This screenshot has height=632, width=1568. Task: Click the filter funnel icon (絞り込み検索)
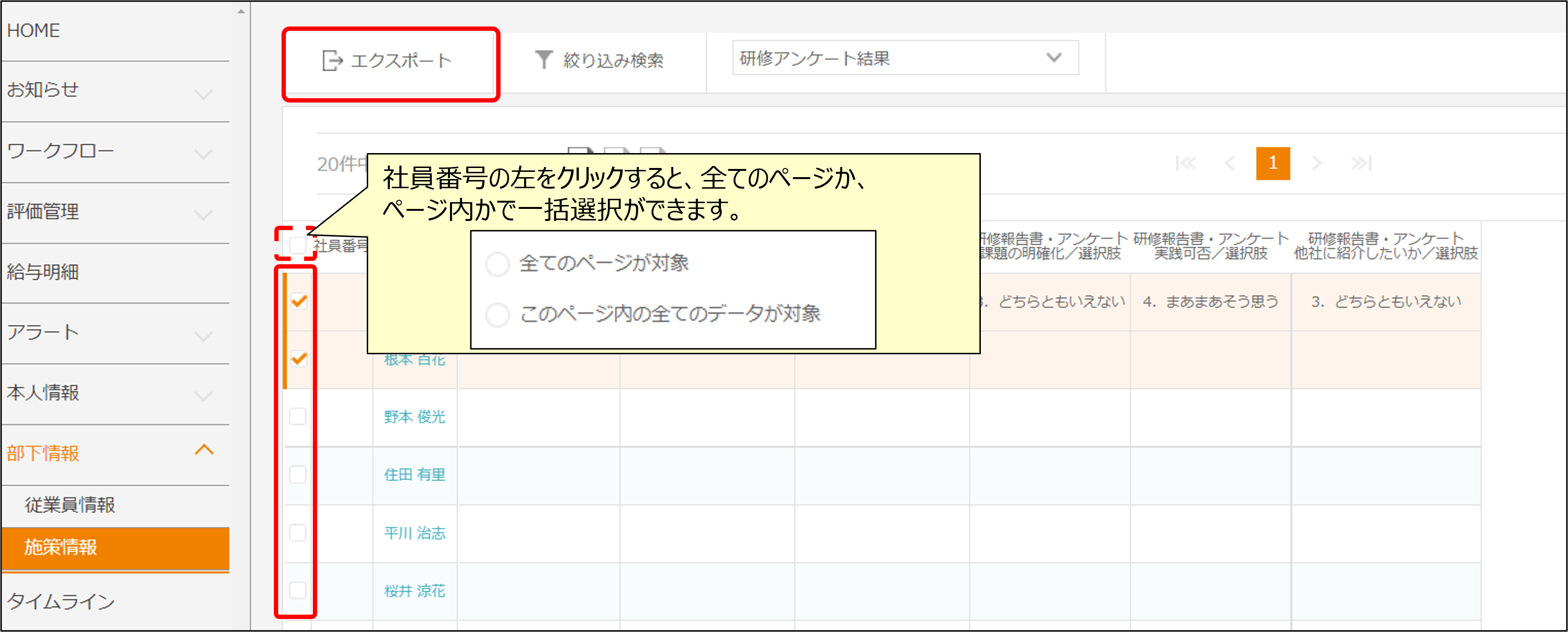543,60
